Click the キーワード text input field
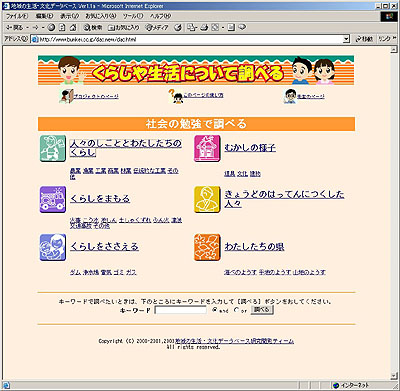400x391 pixels. click(x=181, y=310)
